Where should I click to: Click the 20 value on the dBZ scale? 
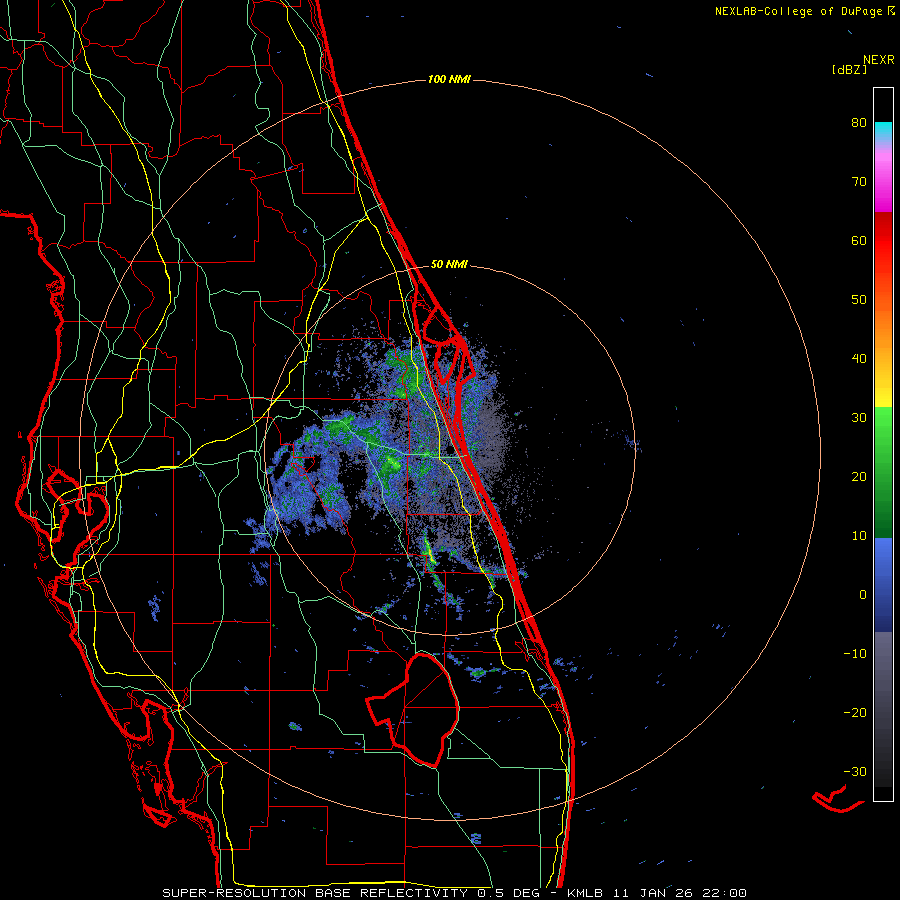[859, 477]
